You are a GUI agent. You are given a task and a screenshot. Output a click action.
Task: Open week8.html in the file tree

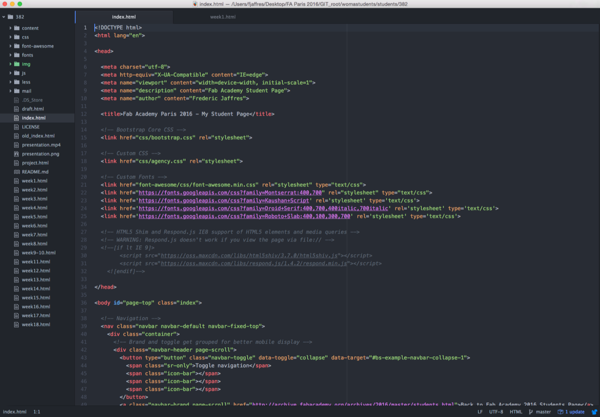coord(34,244)
